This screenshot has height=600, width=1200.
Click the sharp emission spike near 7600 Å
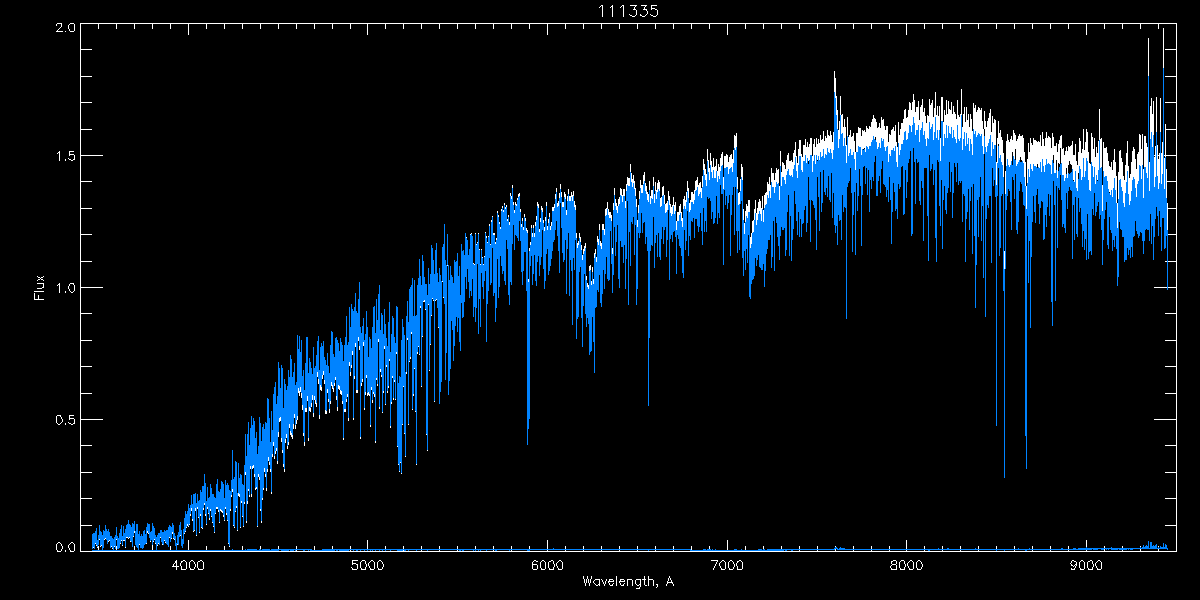pos(835,80)
